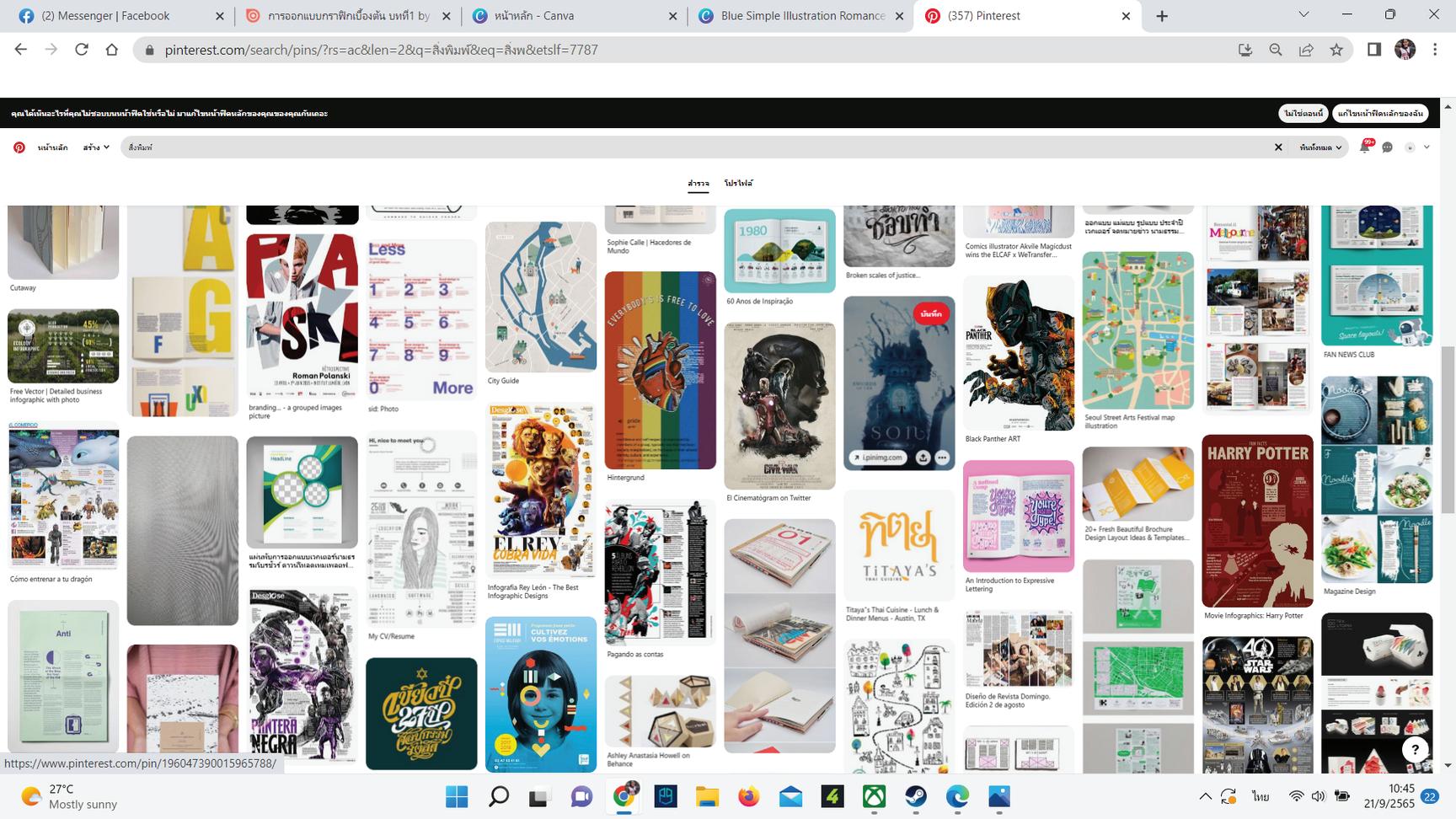Open Seoul Street Arts Festival map pin
This screenshot has width=1456, height=819.
pyautogui.click(x=1137, y=330)
